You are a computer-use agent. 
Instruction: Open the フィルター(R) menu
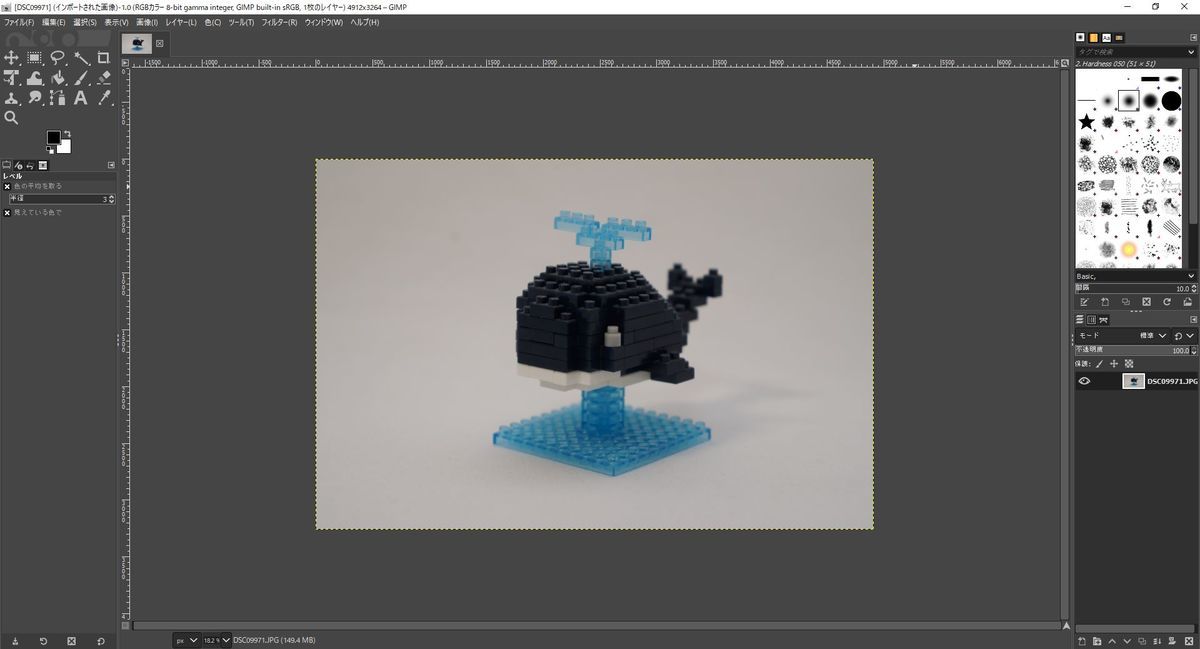click(279, 22)
